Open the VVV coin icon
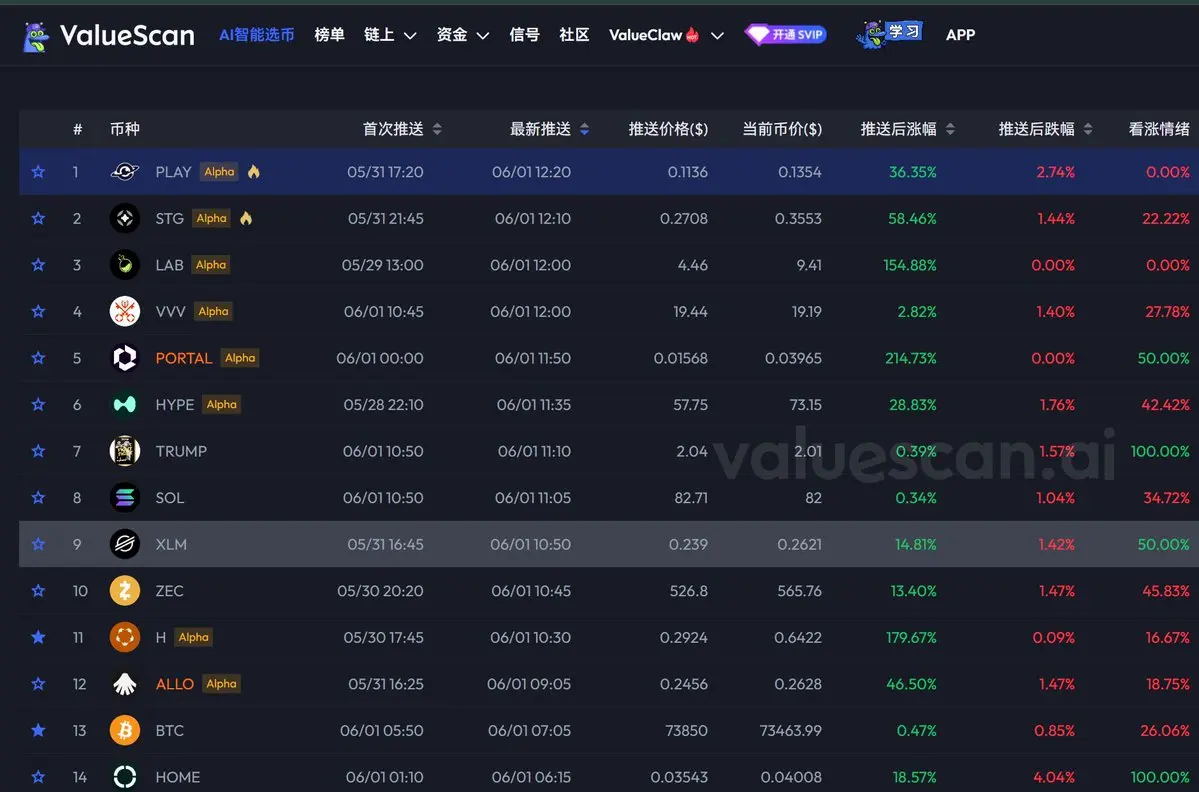The width and height of the screenshot is (1199, 792). pos(125,312)
